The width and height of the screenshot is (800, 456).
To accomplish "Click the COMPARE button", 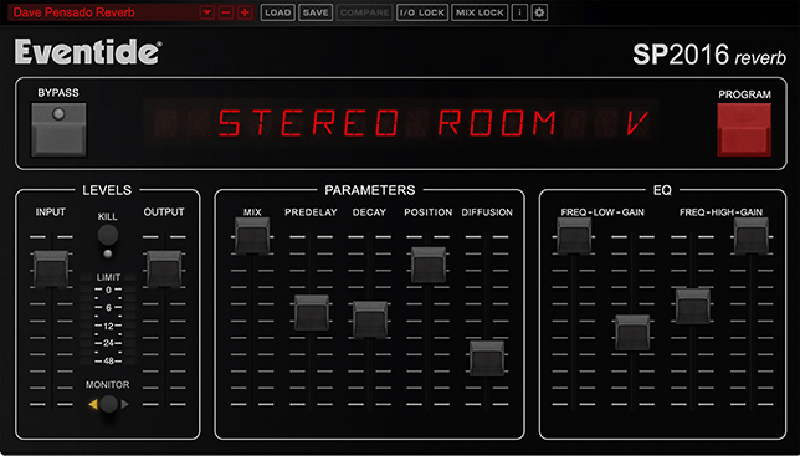I will tap(365, 12).
